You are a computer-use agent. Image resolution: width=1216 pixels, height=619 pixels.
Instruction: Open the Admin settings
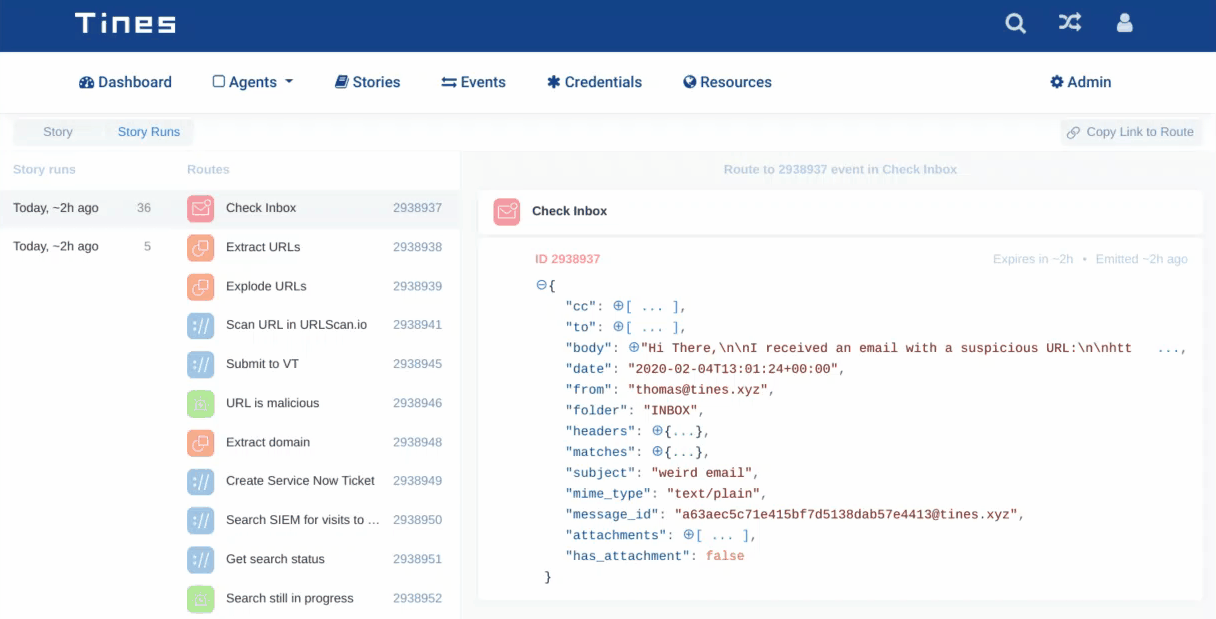[x=1080, y=82]
